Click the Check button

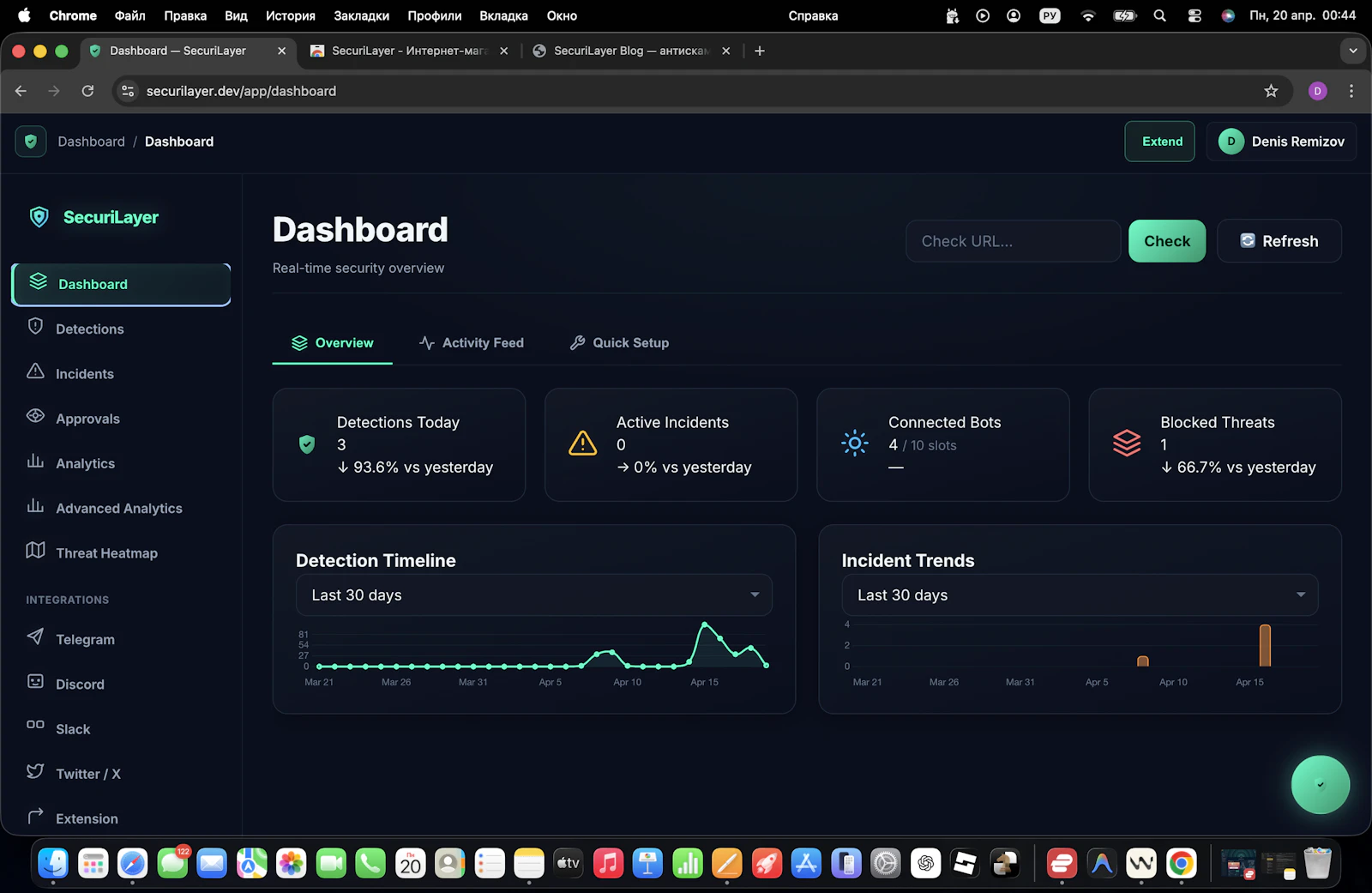1167,241
